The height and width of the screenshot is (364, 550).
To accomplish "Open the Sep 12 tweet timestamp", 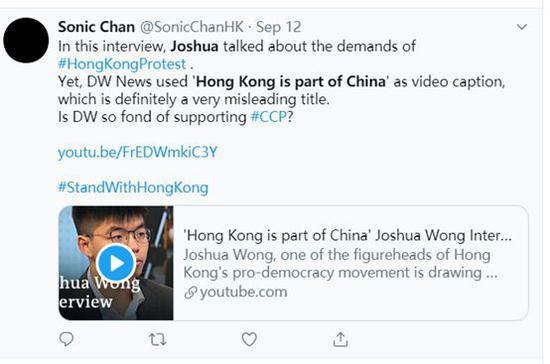I will (x=279, y=27).
